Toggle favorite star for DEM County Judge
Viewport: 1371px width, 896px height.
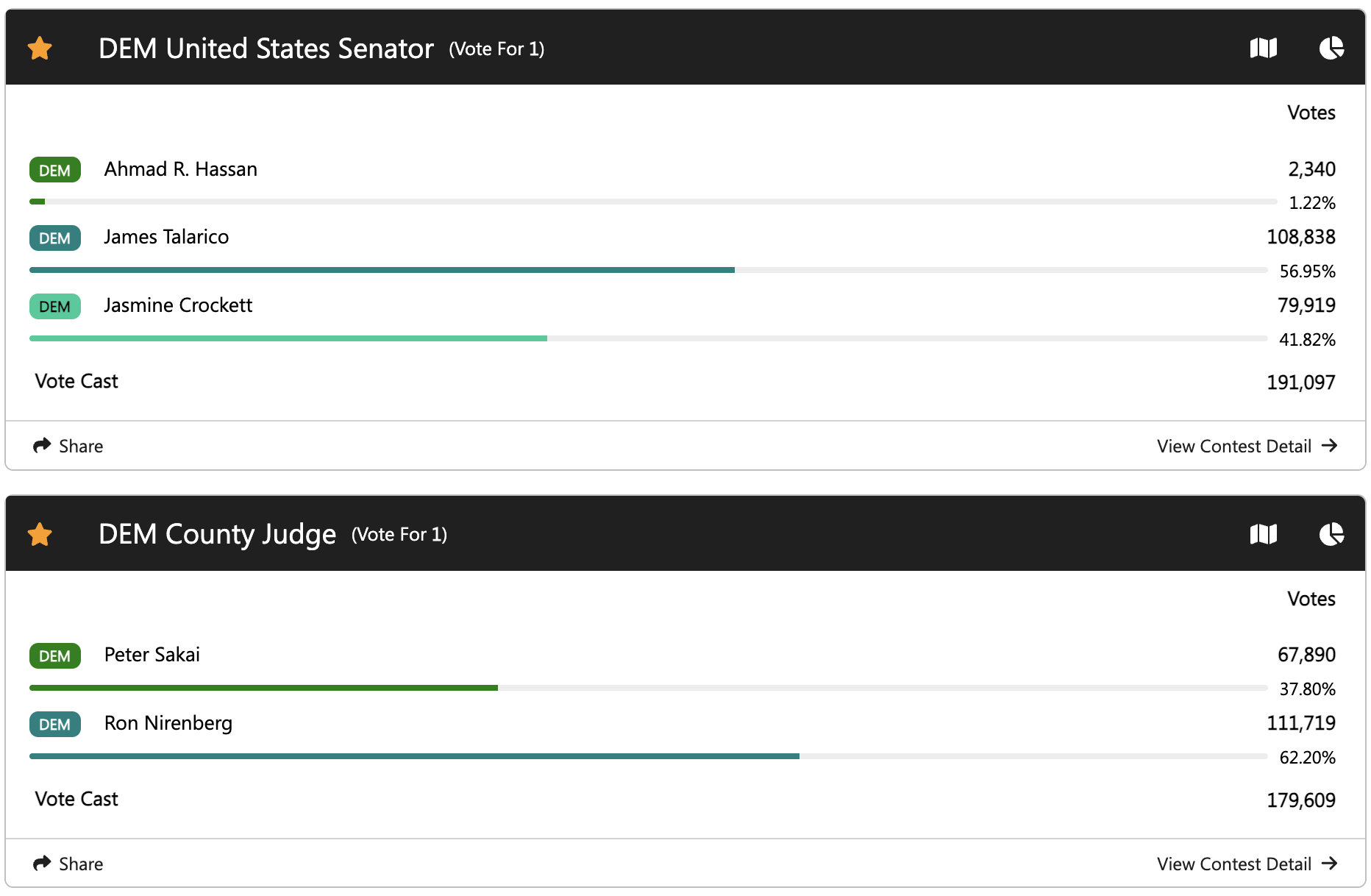click(x=40, y=534)
